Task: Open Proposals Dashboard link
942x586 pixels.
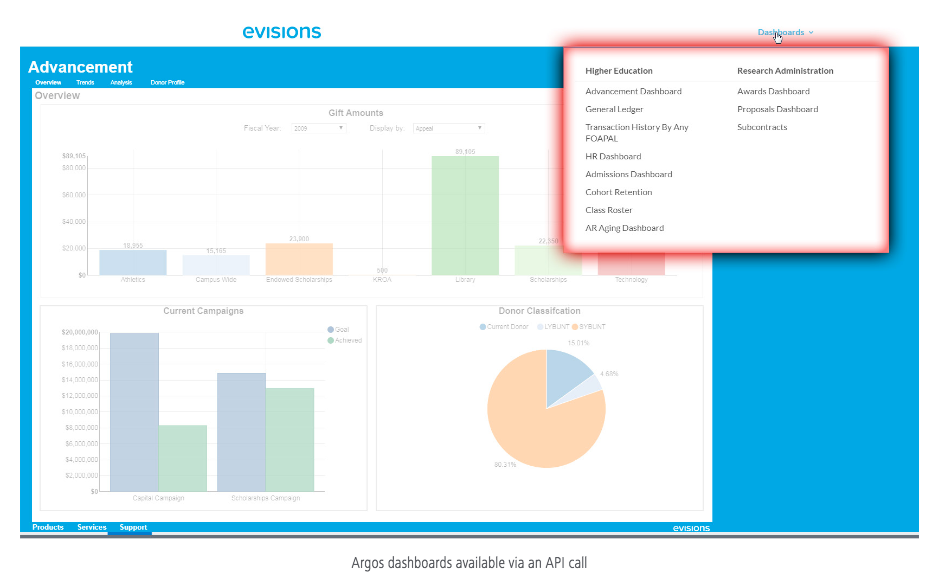Action: click(x=777, y=109)
